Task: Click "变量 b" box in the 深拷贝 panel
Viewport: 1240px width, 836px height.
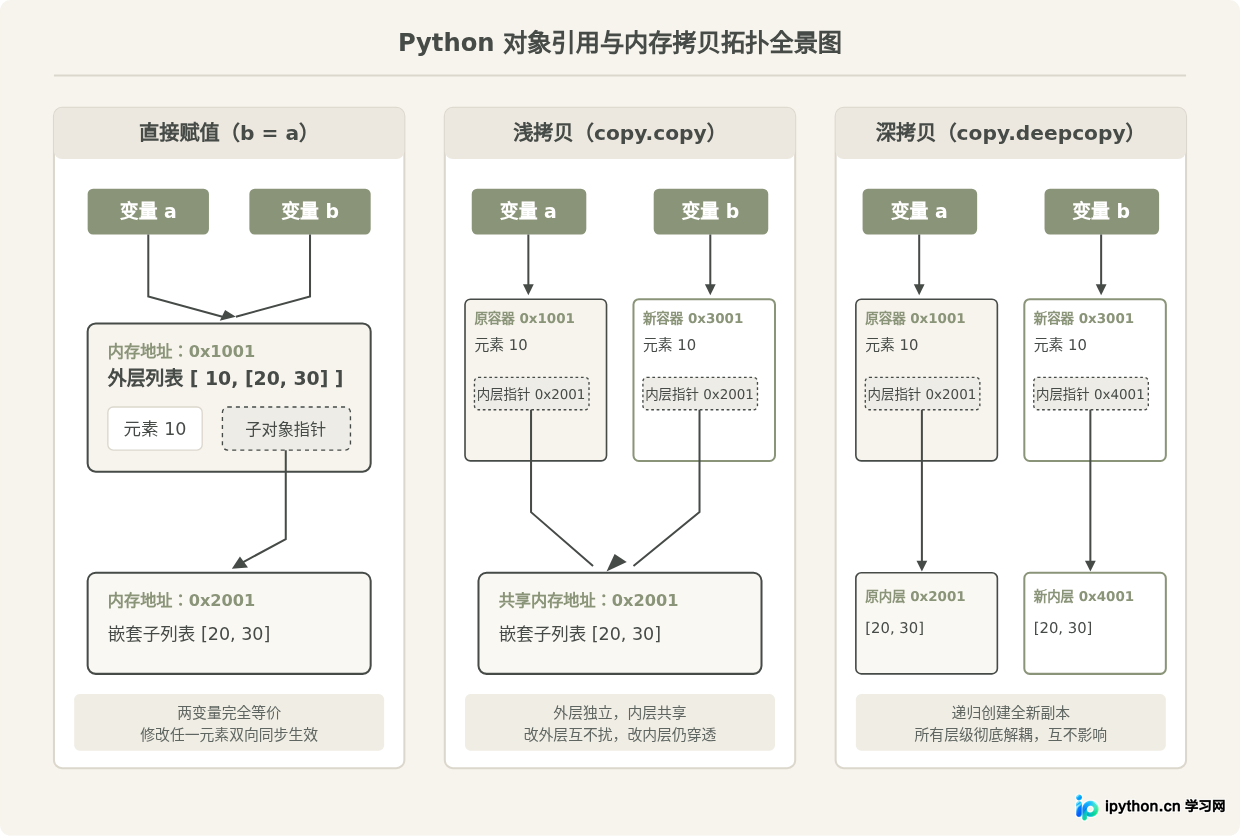Action: coord(1102,212)
